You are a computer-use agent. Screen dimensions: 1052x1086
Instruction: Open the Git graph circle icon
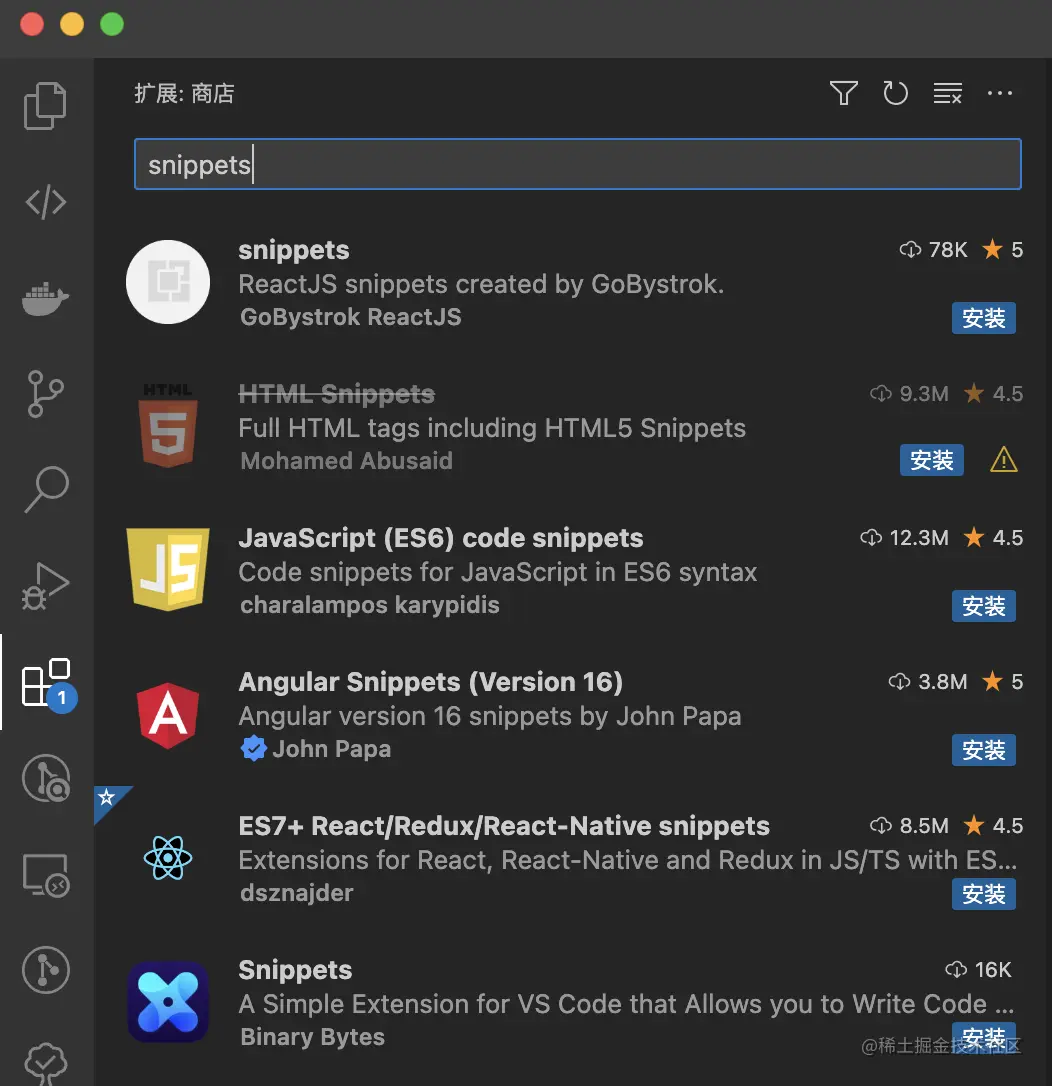(x=46, y=970)
